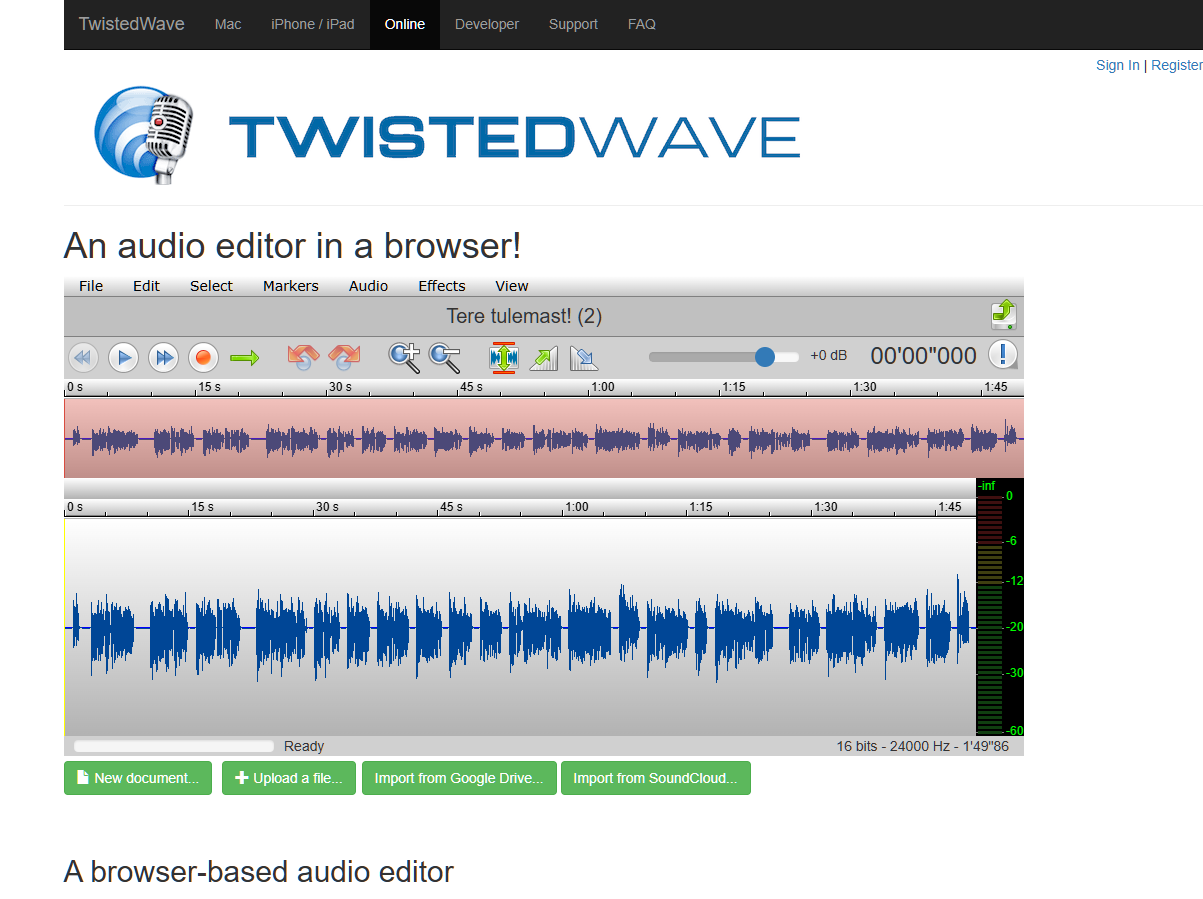Click the green arrow toolbar icon

(x=244, y=357)
